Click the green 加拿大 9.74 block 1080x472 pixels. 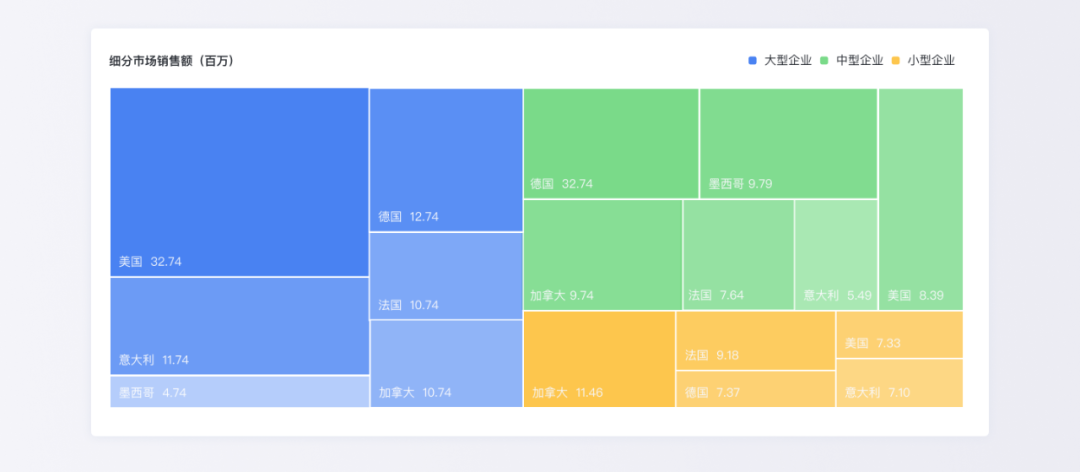click(x=602, y=254)
